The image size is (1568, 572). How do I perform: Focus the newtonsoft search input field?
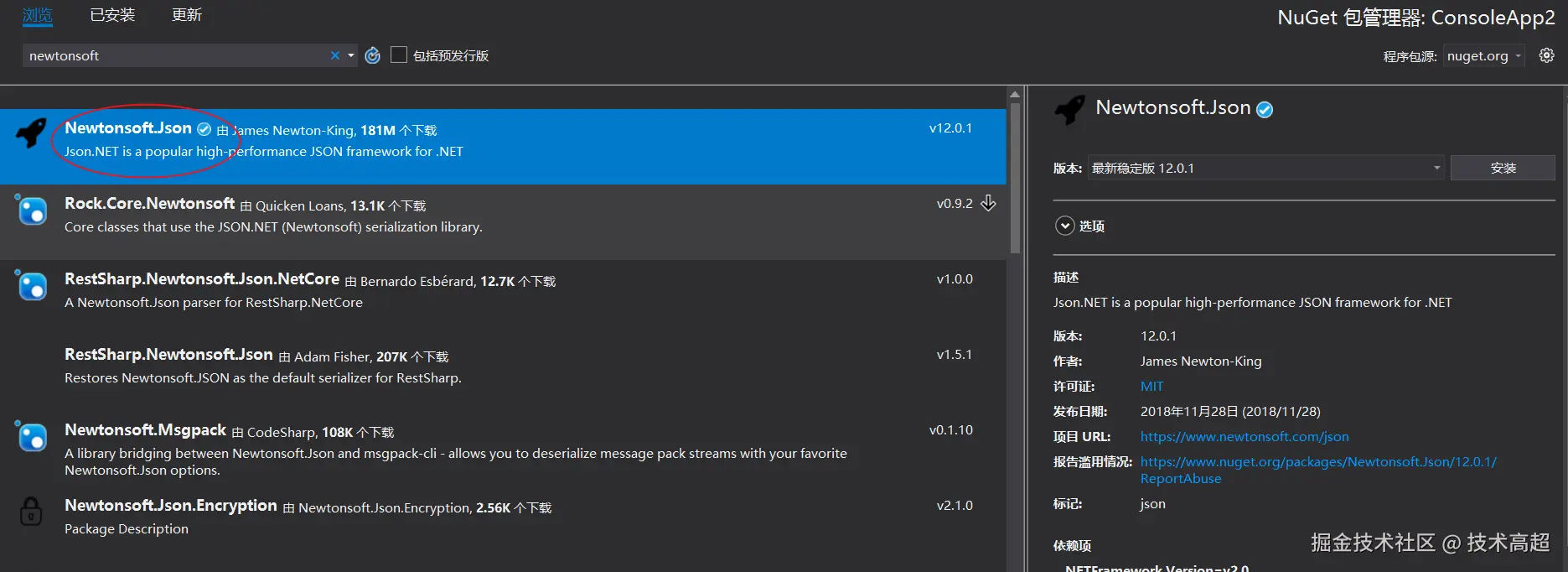tap(176, 55)
